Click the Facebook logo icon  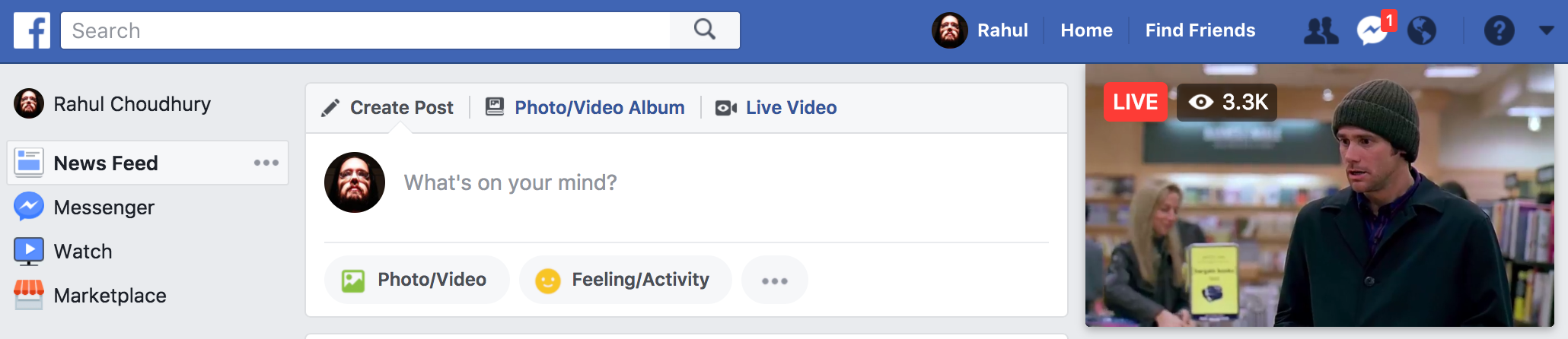click(x=32, y=30)
